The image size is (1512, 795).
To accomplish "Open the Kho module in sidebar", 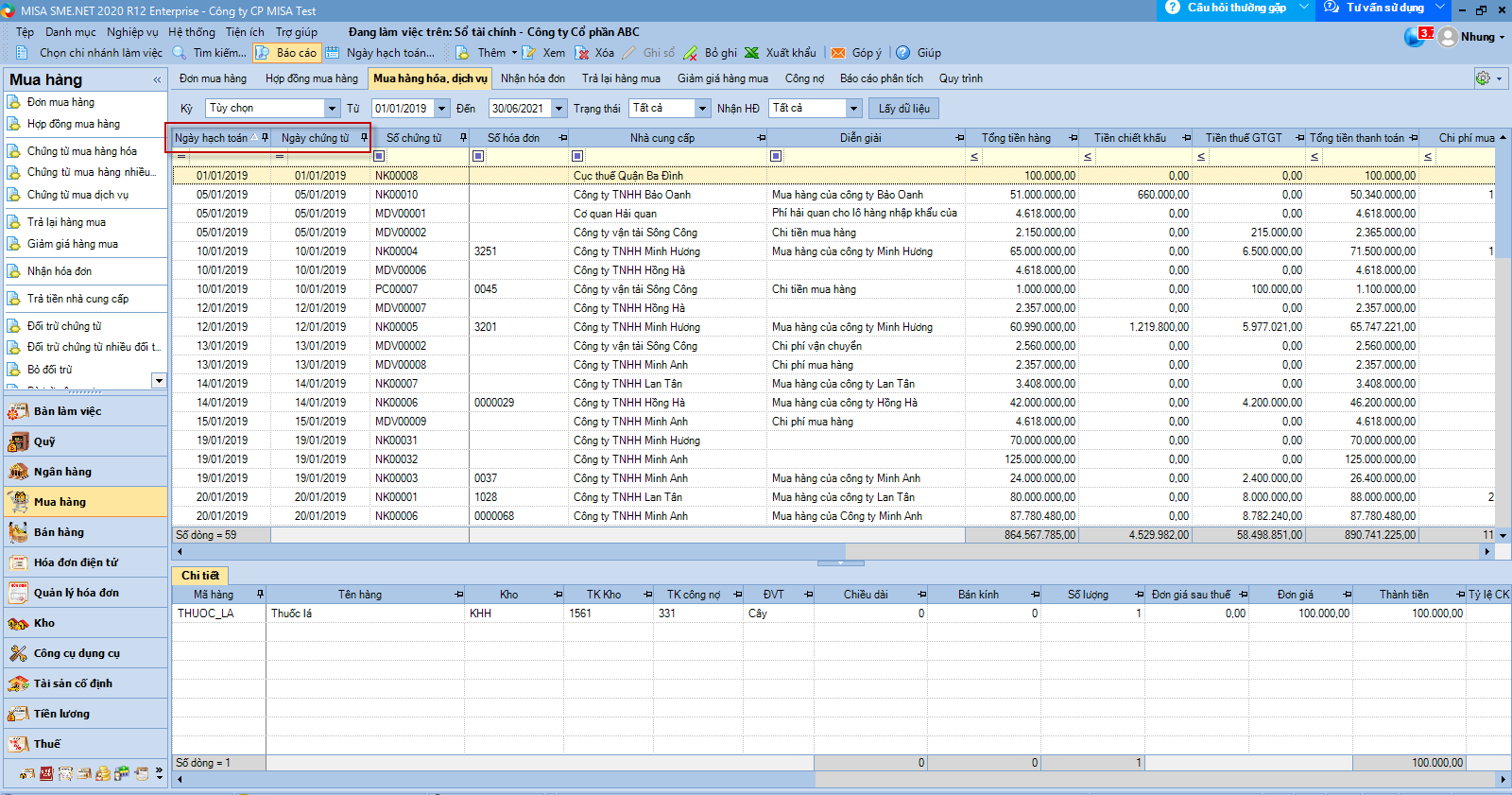I will click(x=84, y=623).
